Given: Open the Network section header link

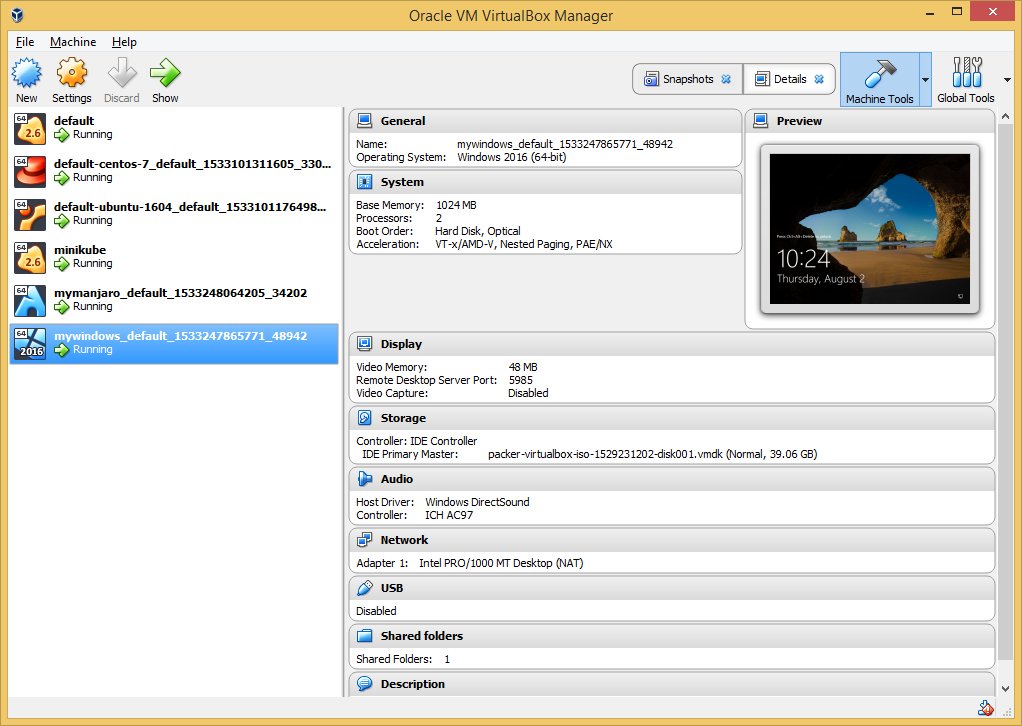Looking at the screenshot, I should click(x=405, y=540).
